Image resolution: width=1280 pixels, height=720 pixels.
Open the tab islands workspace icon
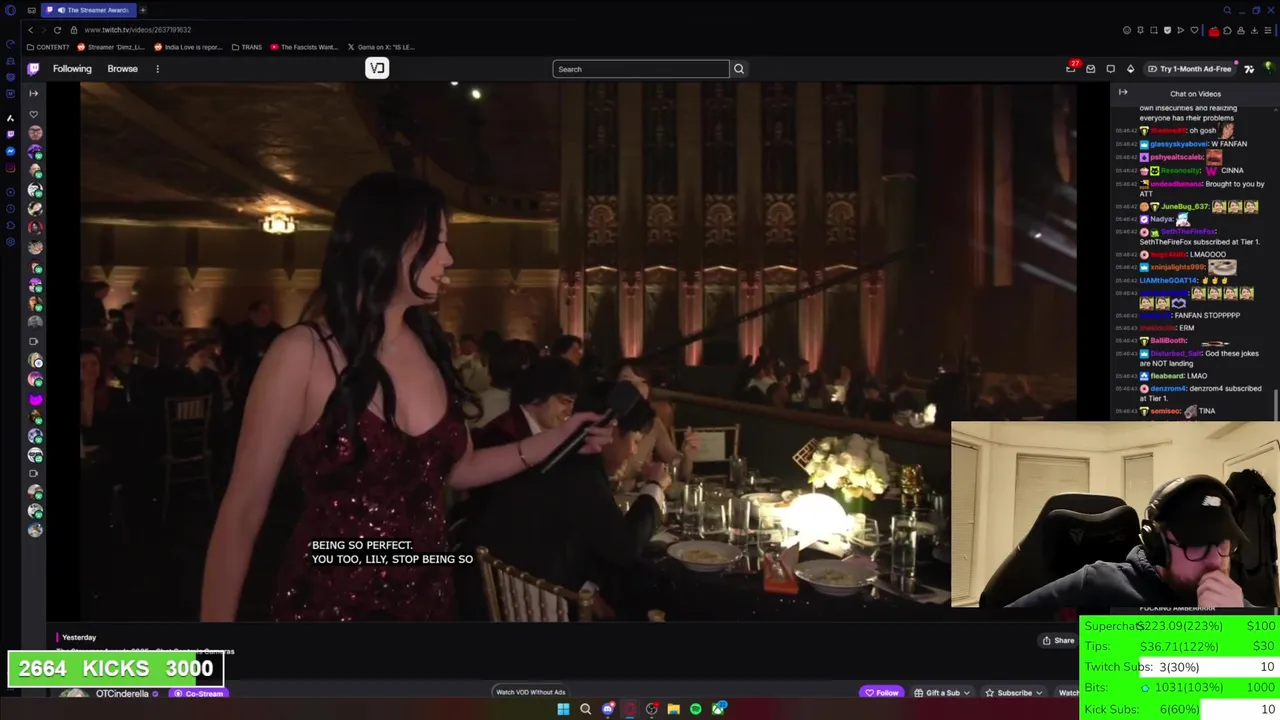coord(32,10)
